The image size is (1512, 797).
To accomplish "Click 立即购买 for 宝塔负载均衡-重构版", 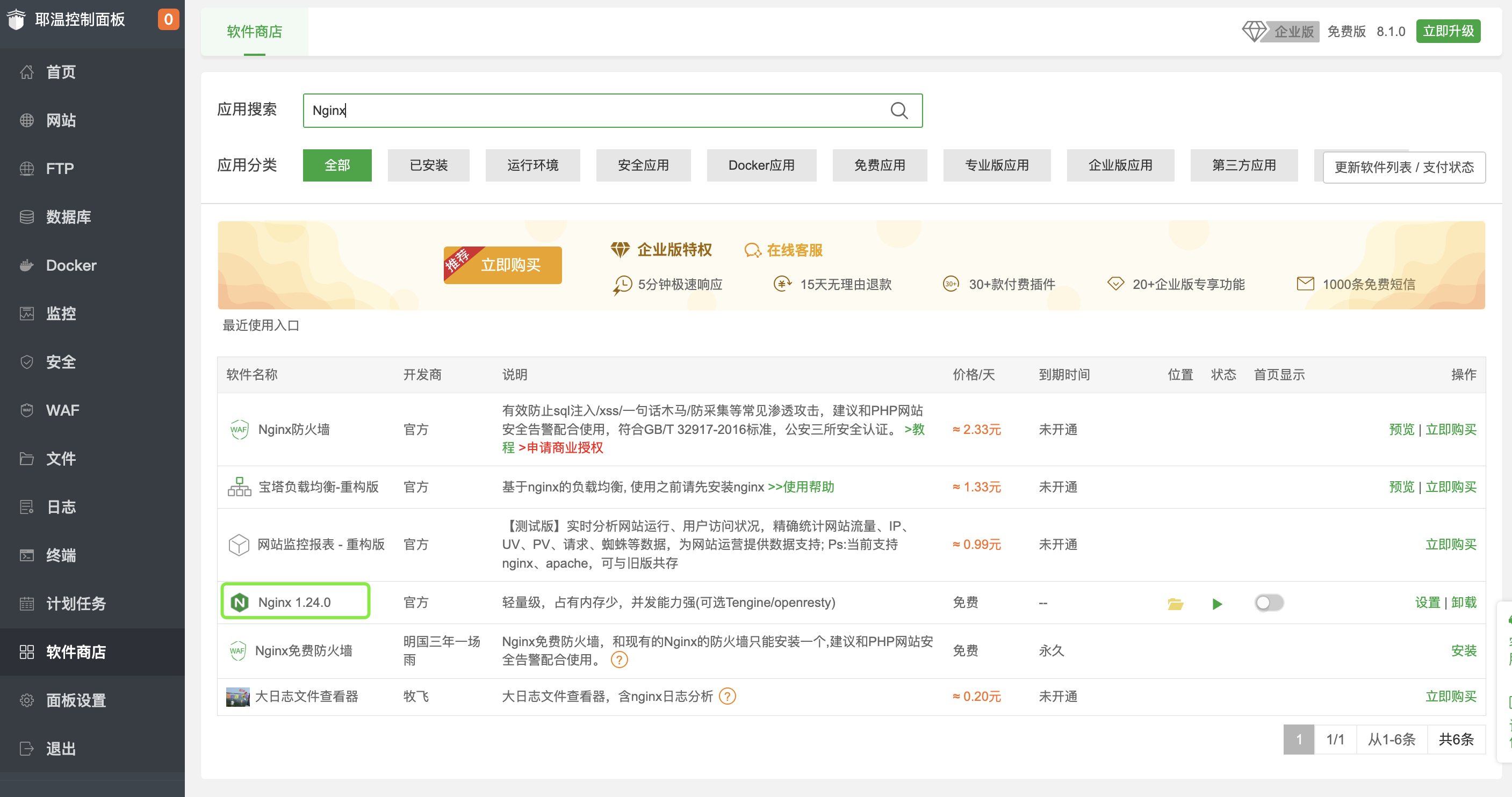I will pyautogui.click(x=1451, y=487).
